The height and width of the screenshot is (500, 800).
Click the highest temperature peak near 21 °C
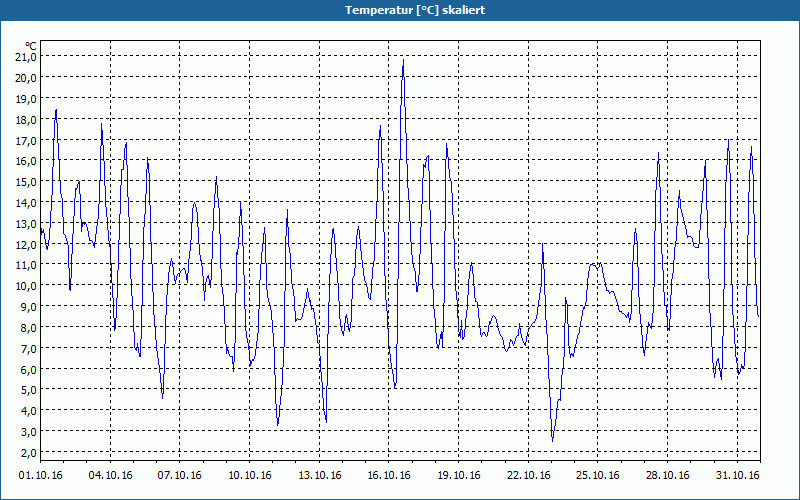coord(403,60)
